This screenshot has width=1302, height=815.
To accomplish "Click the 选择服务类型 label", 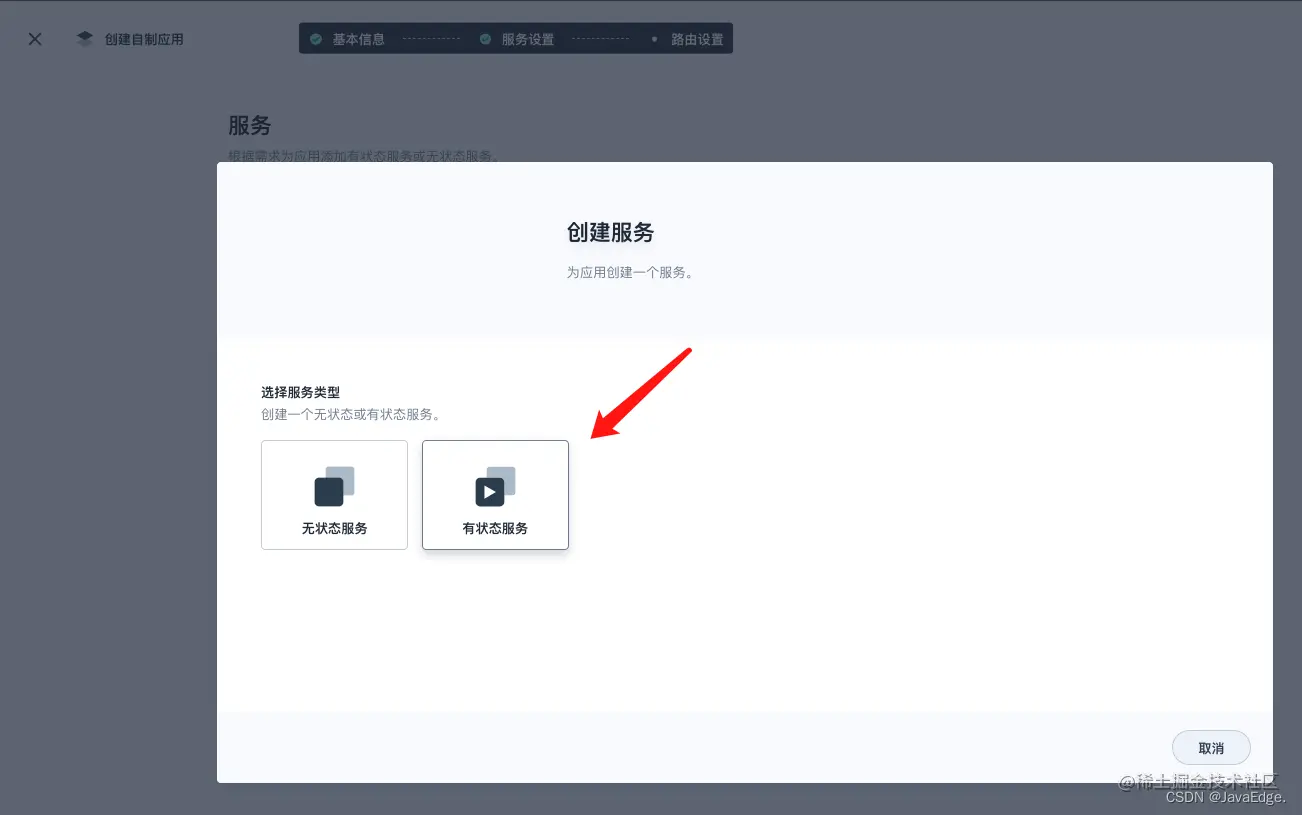I will pyautogui.click(x=300, y=392).
